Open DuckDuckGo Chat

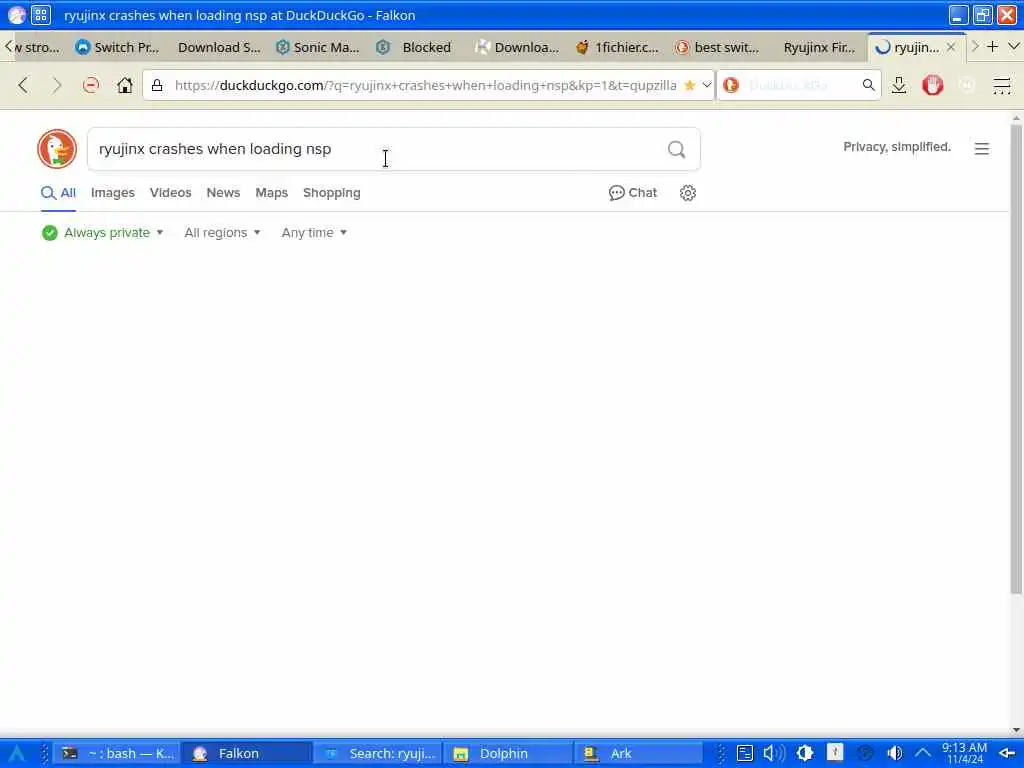pos(633,193)
